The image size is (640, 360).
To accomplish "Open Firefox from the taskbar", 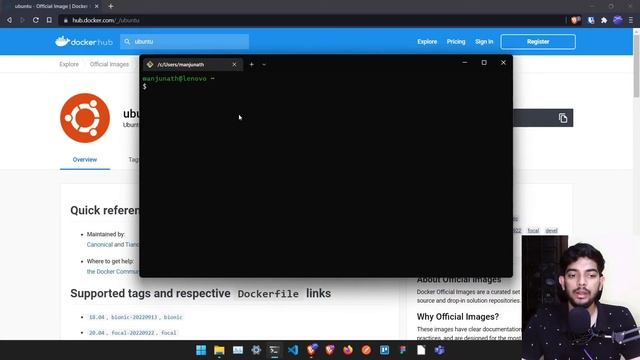I will coord(348,350).
